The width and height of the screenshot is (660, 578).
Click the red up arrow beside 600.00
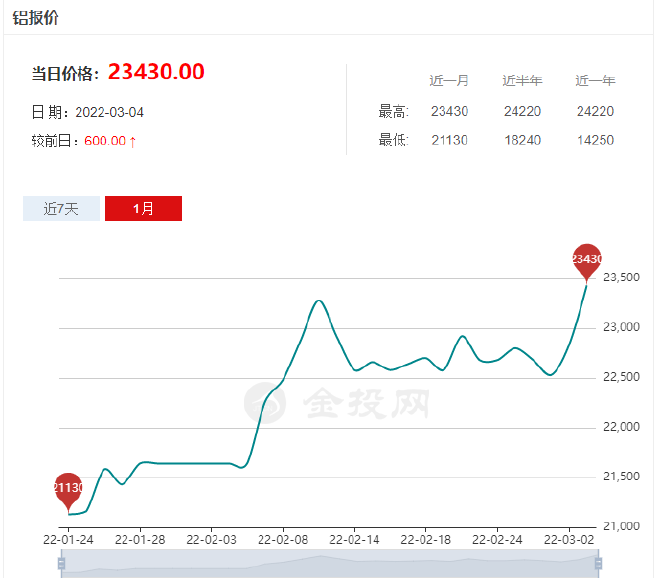133,141
